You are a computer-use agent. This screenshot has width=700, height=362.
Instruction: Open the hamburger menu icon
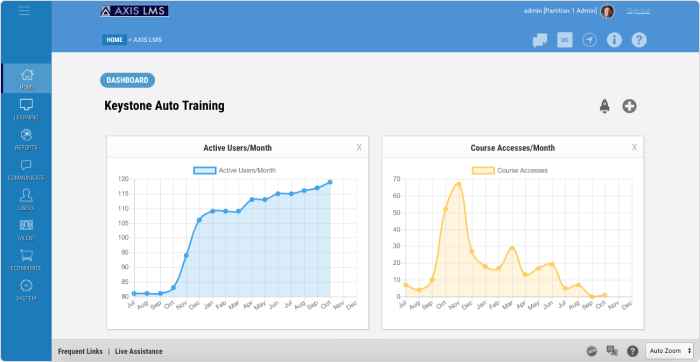coord(25,11)
